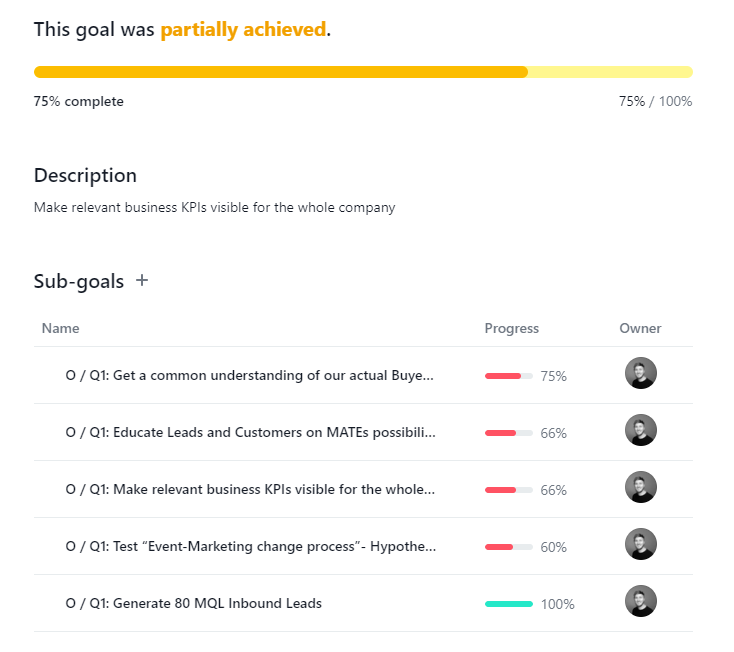734x652 pixels.
Task: Click the Owner column header
Action: tap(640, 328)
